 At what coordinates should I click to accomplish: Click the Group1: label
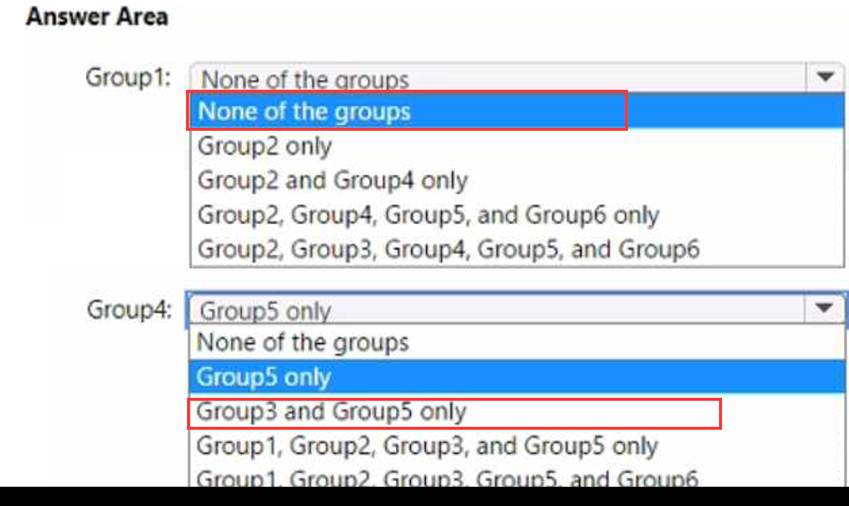[x=129, y=77]
